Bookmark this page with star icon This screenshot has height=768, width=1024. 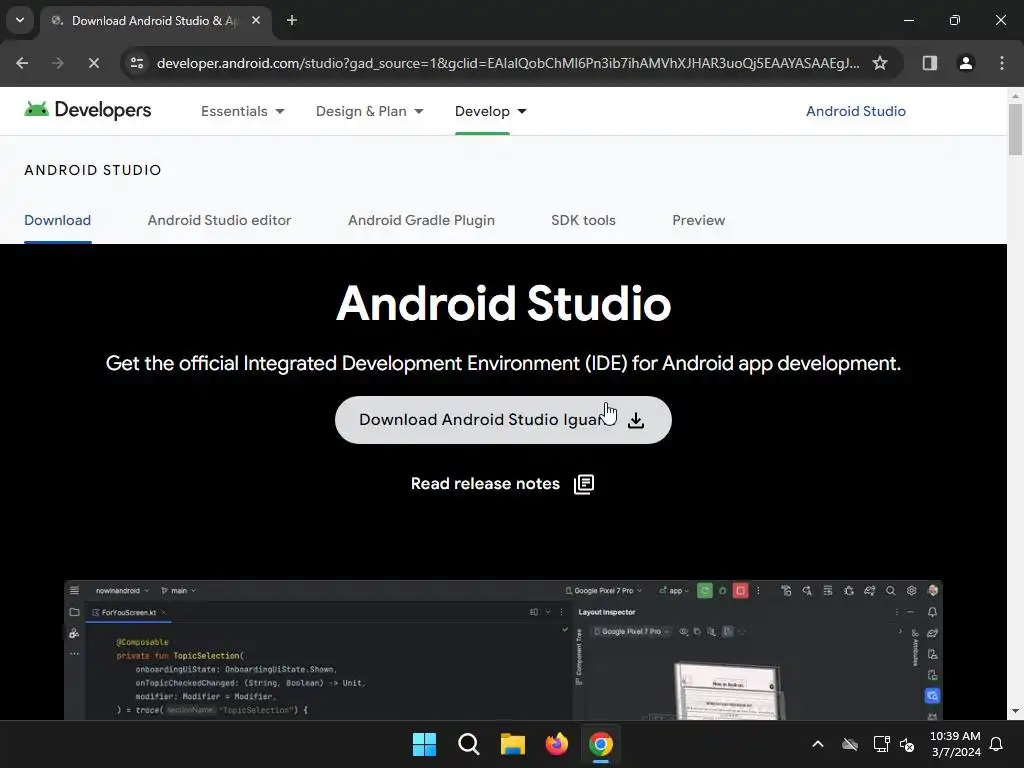pyautogui.click(x=880, y=63)
